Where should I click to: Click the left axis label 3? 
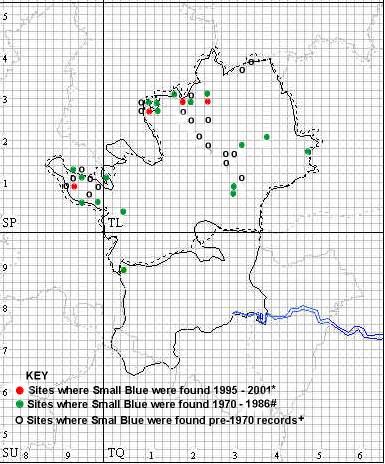click(5, 99)
